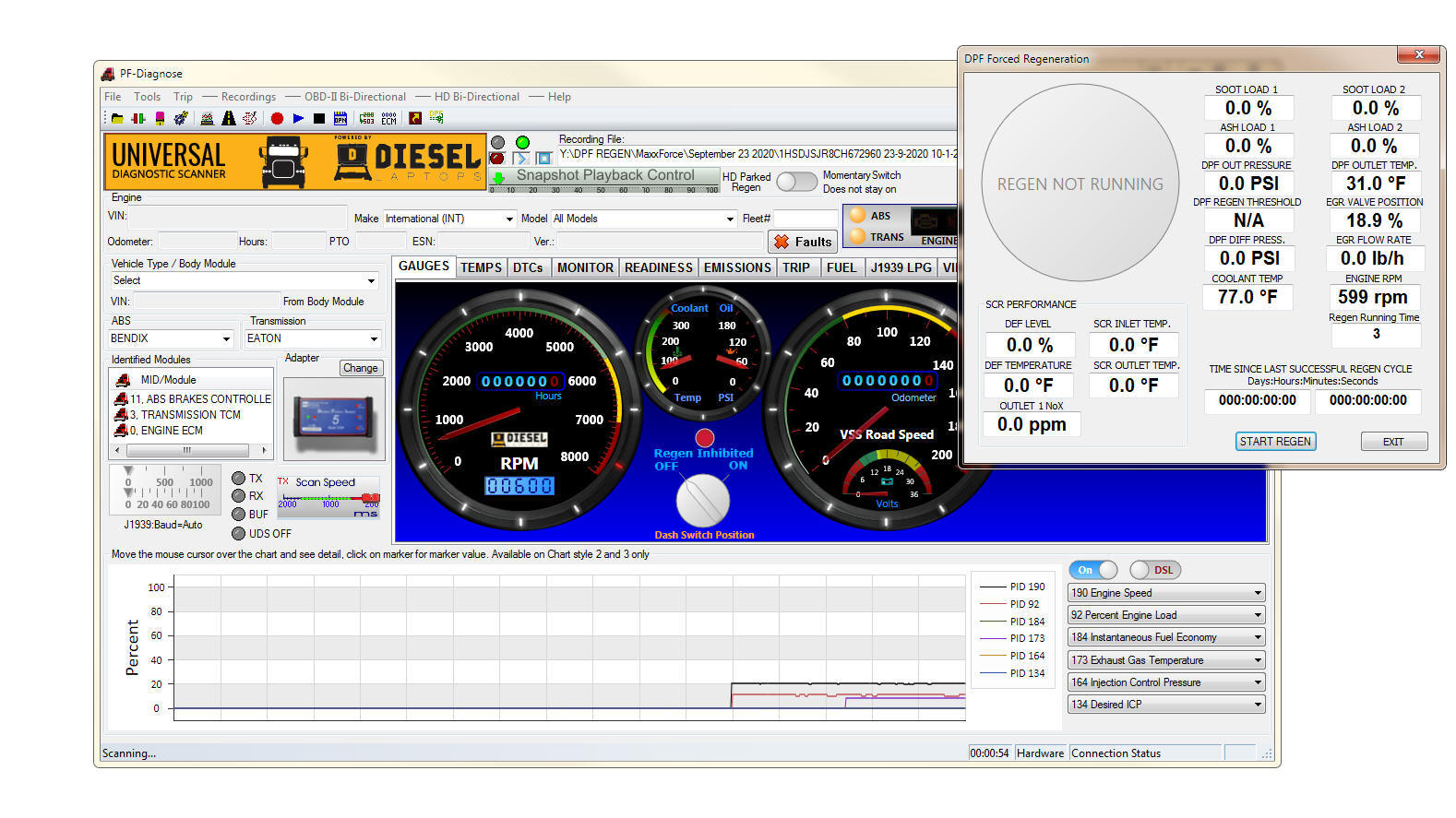Screen dimensions: 1456x818
Task: Click the EXIT button in DPF window
Action: pyautogui.click(x=1393, y=442)
